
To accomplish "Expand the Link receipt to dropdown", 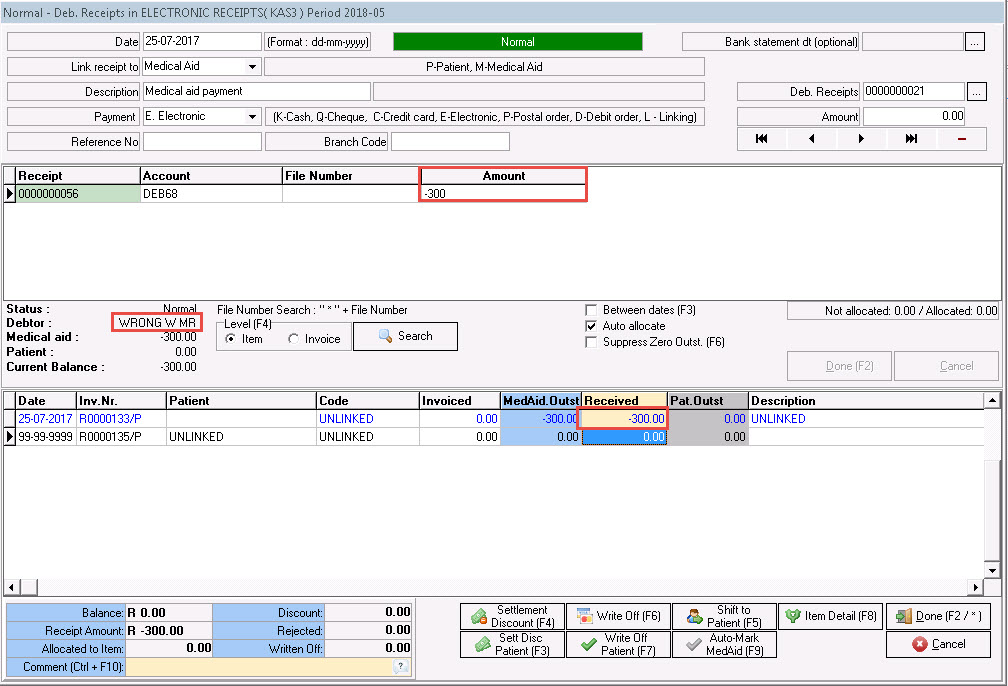I will click(x=251, y=67).
